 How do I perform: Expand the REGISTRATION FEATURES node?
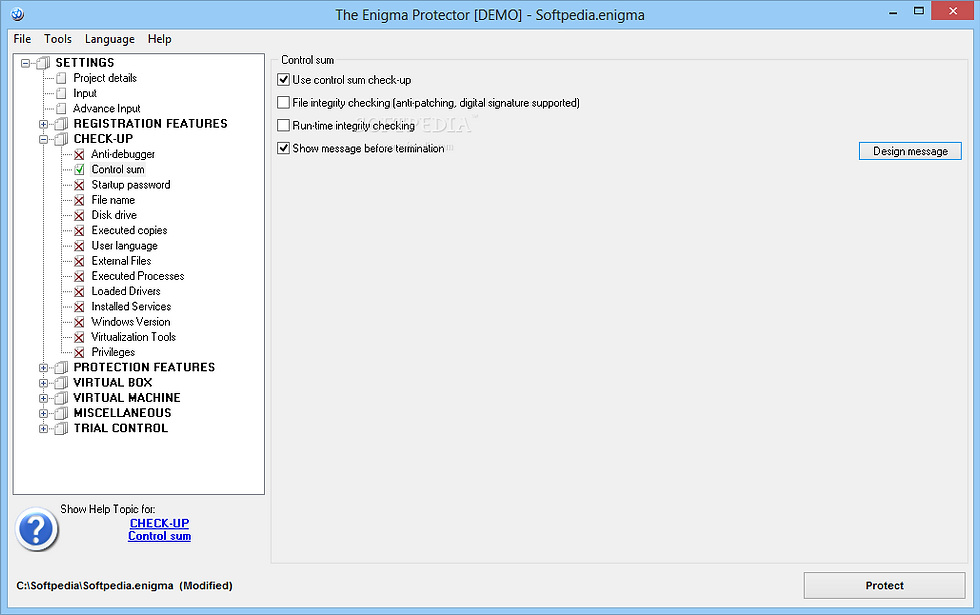[x=44, y=124]
